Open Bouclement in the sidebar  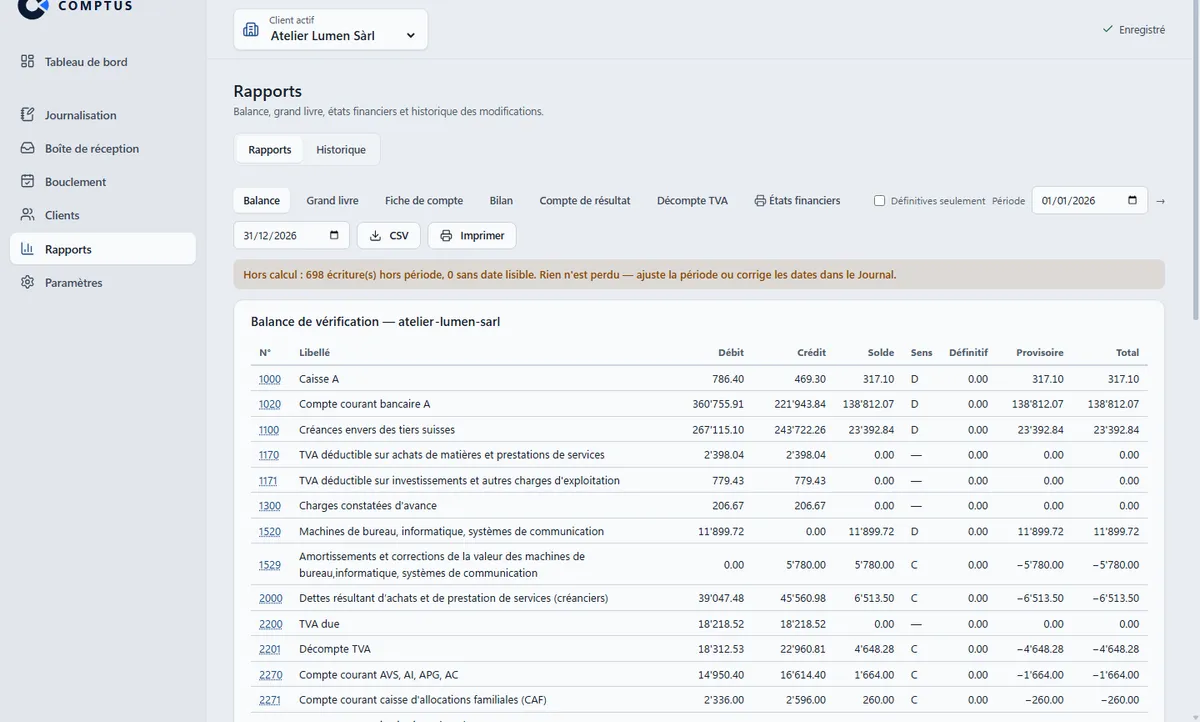[x=103, y=182]
